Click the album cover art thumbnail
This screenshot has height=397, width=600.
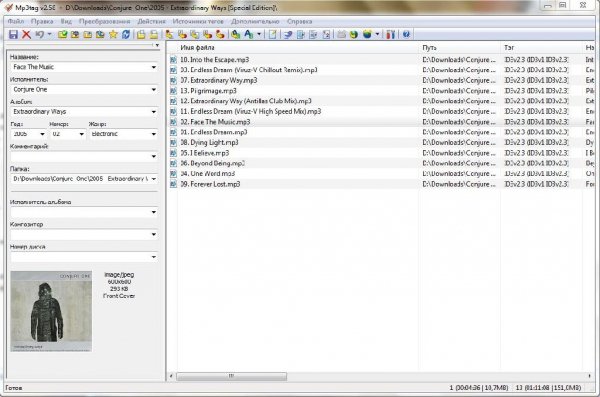tap(51, 311)
